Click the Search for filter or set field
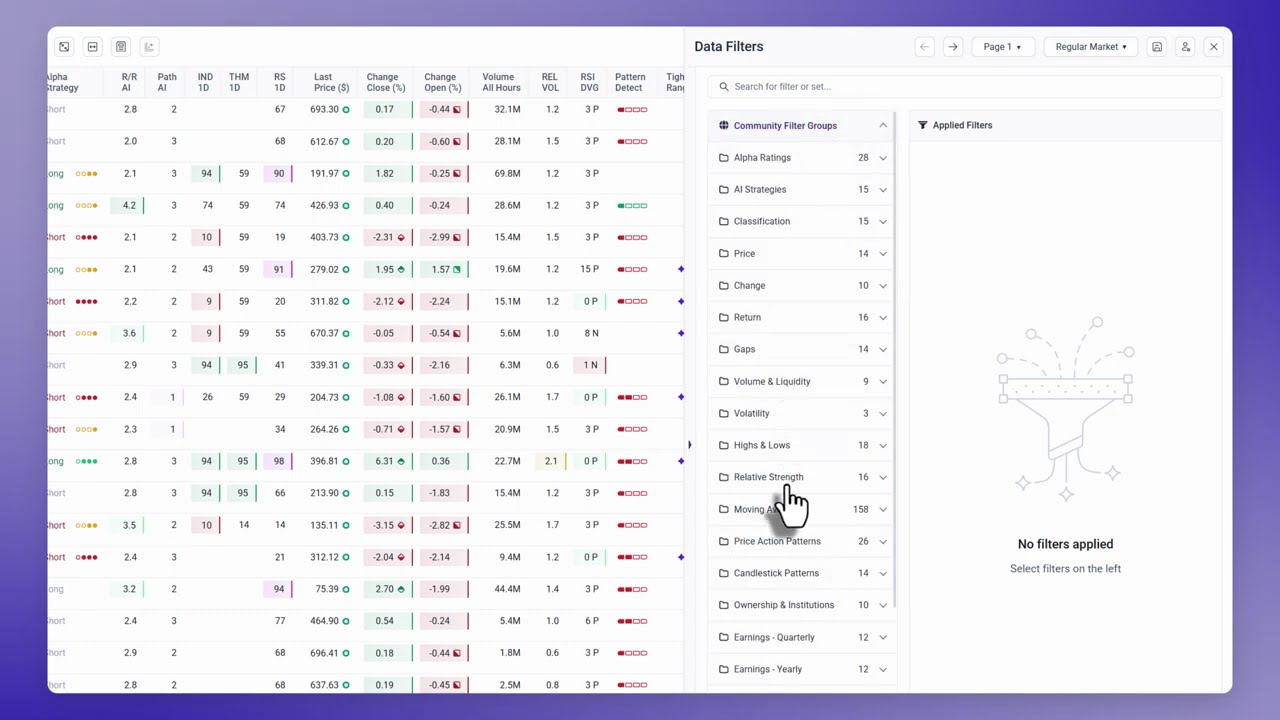Image resolution: width=1280 pixels, height=720 pixels. [x=964, y=86]
